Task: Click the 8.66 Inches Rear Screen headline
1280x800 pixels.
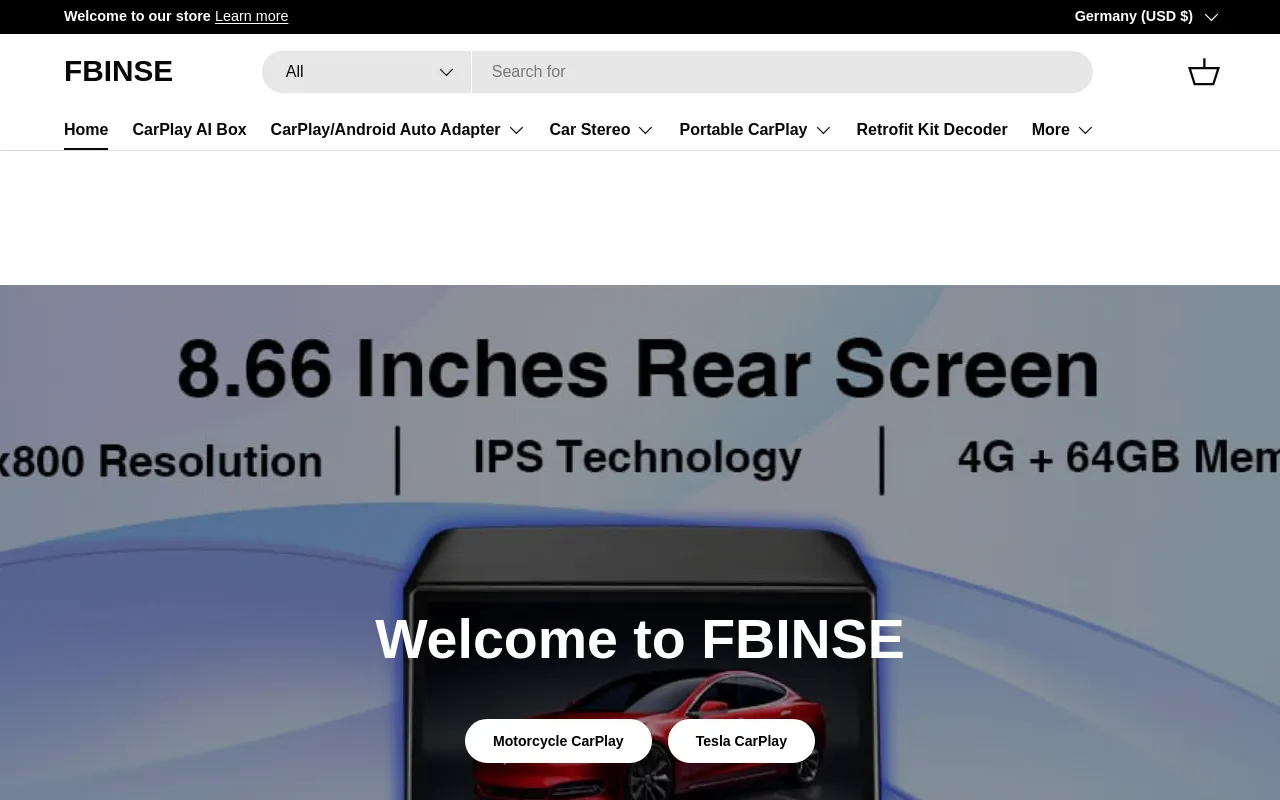Action: pyautogui.click(x=638, y=369)
